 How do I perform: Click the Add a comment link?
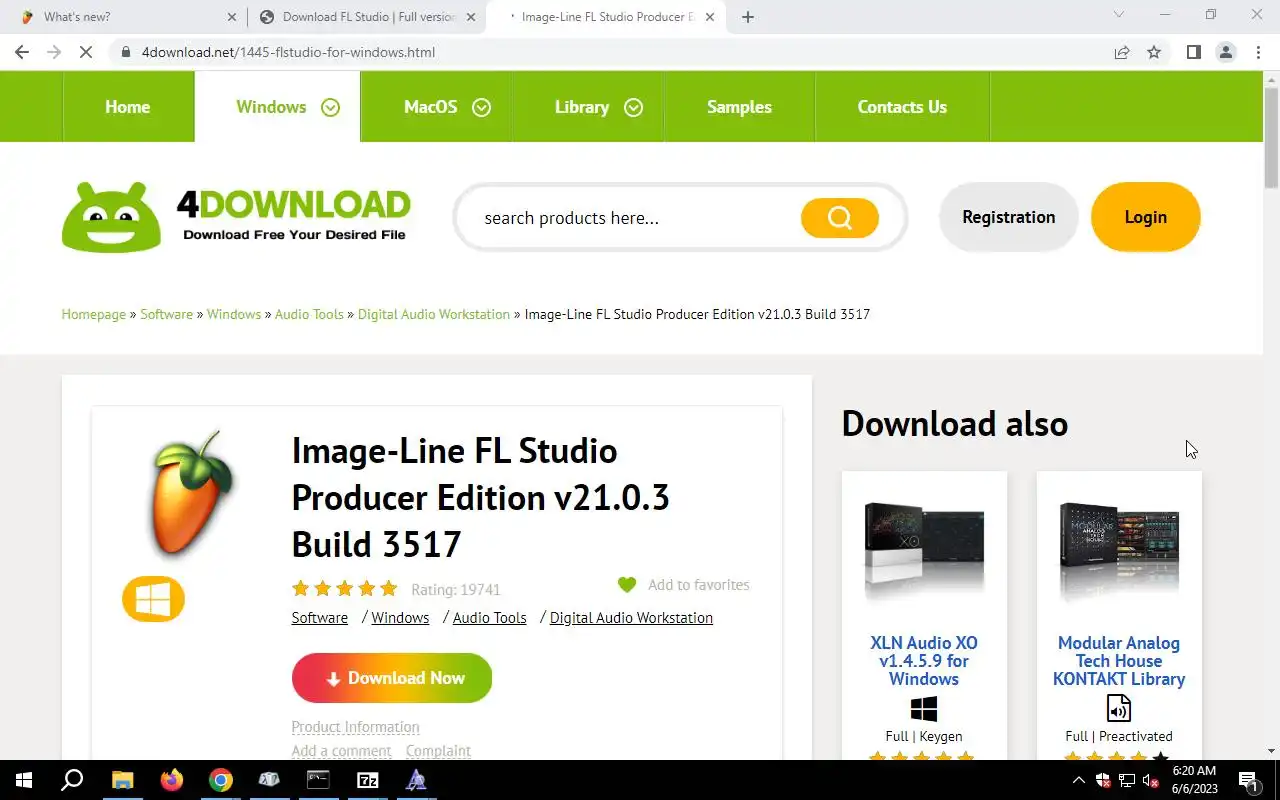pos(341,751)
